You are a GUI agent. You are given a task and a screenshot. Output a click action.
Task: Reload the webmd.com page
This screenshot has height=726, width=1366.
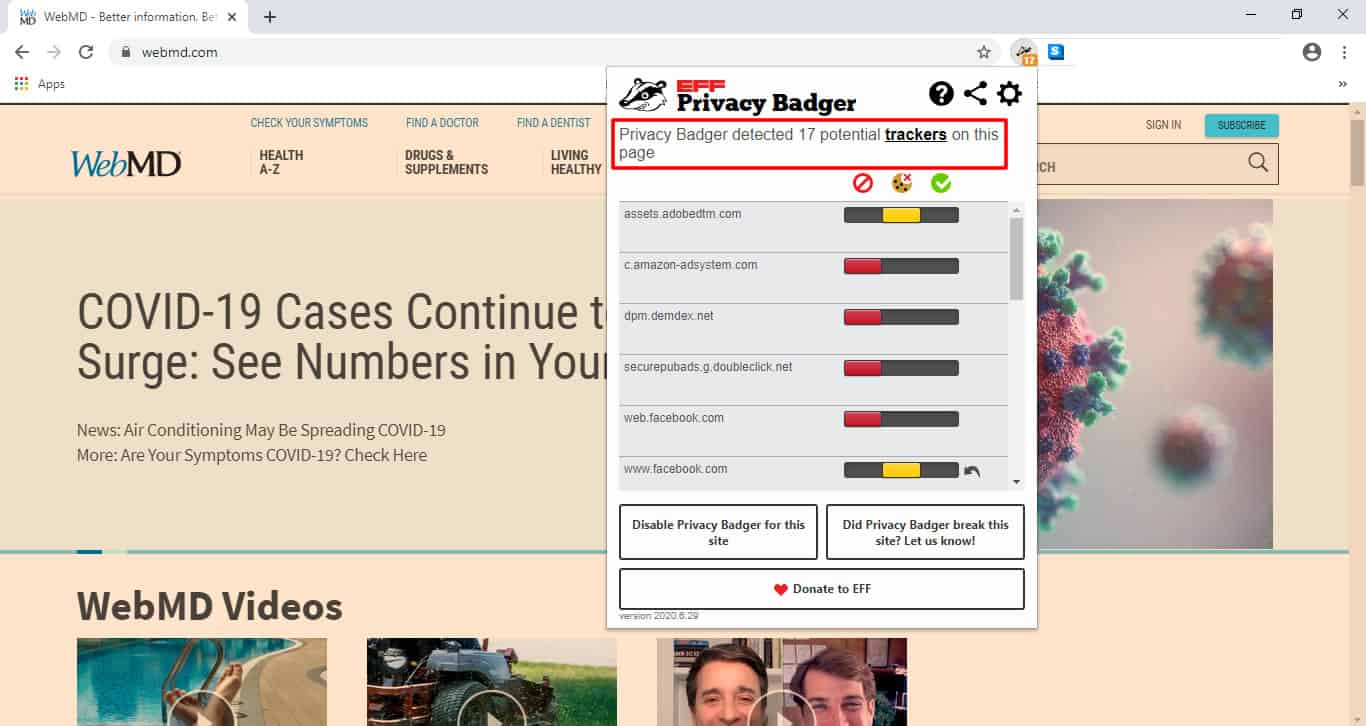86,52
